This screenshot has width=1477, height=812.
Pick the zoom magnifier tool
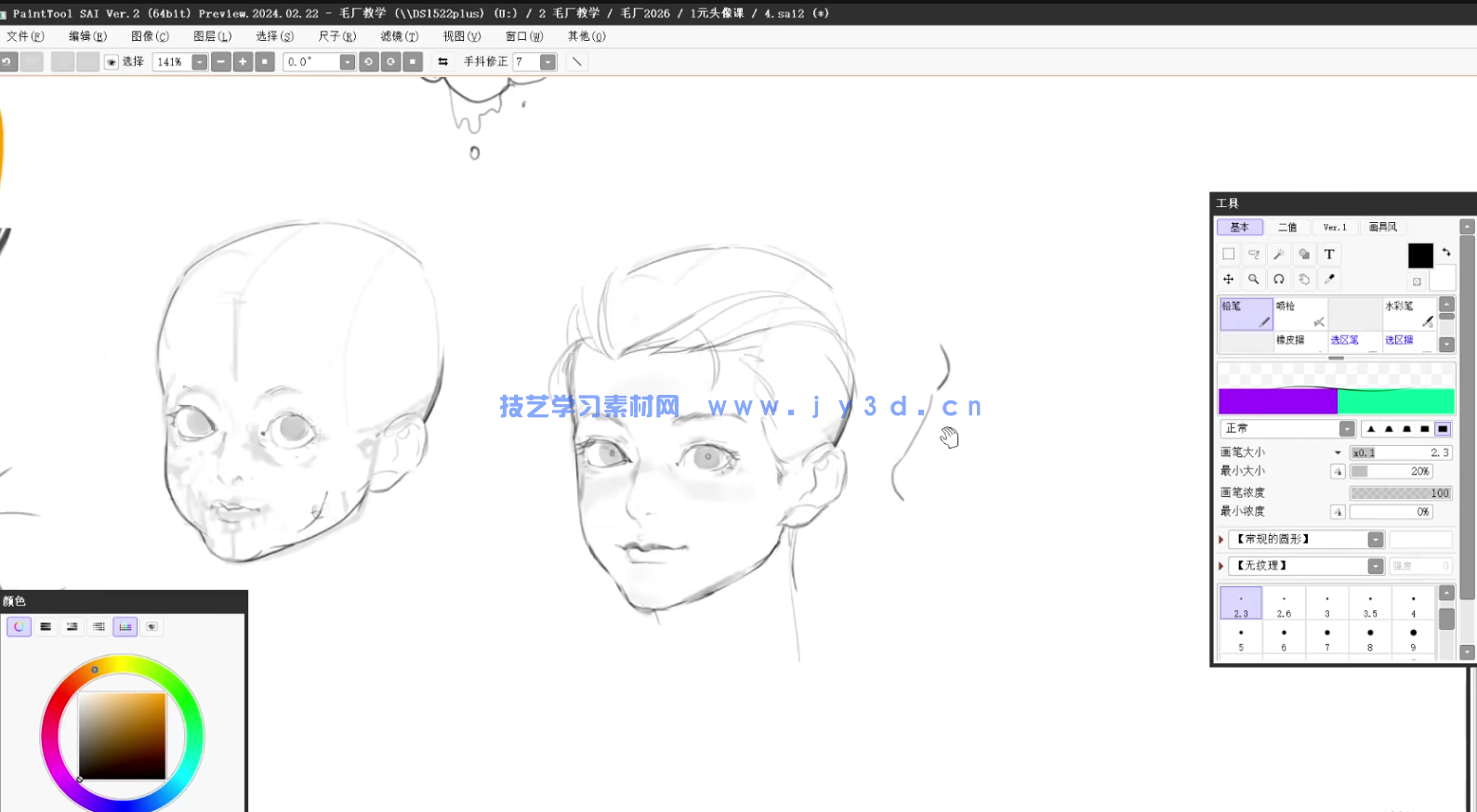point(1254,279)
